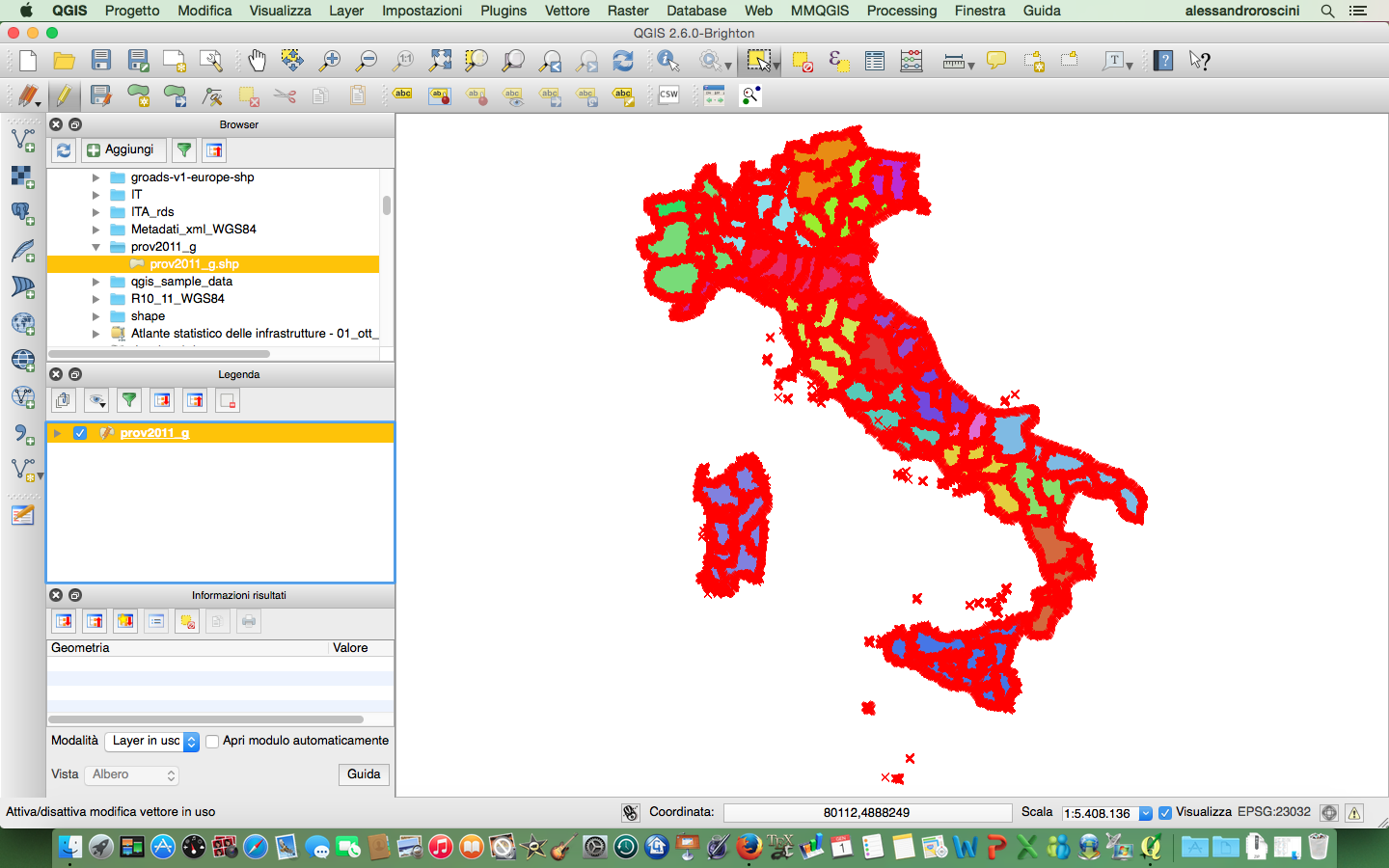Viewport: 1389px width, 868px height.
Task: Click the Coordinata input field
Action: tap(867, 813)
